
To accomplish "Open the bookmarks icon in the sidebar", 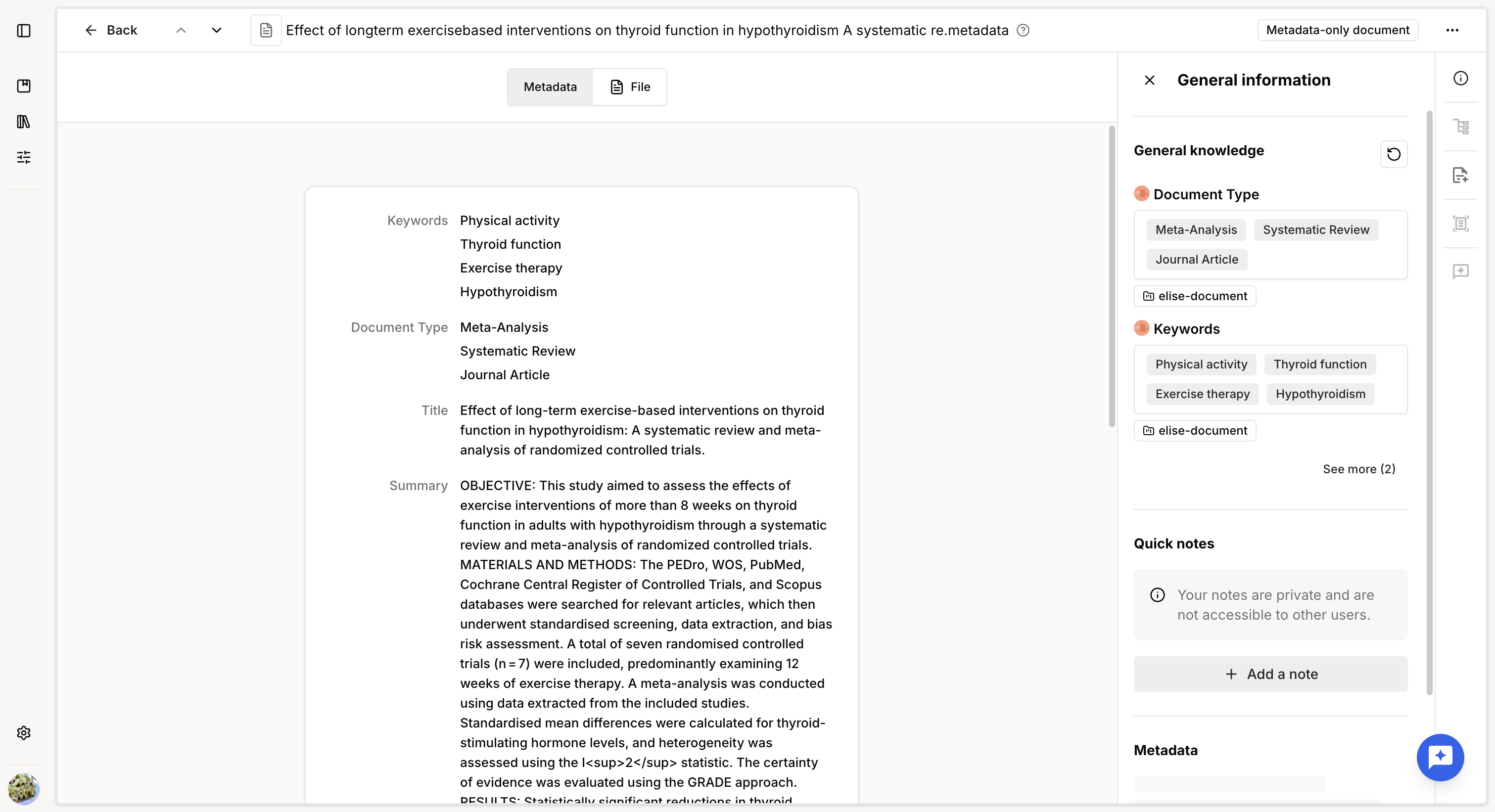I will pyautogui.click(x=24, y=86).
